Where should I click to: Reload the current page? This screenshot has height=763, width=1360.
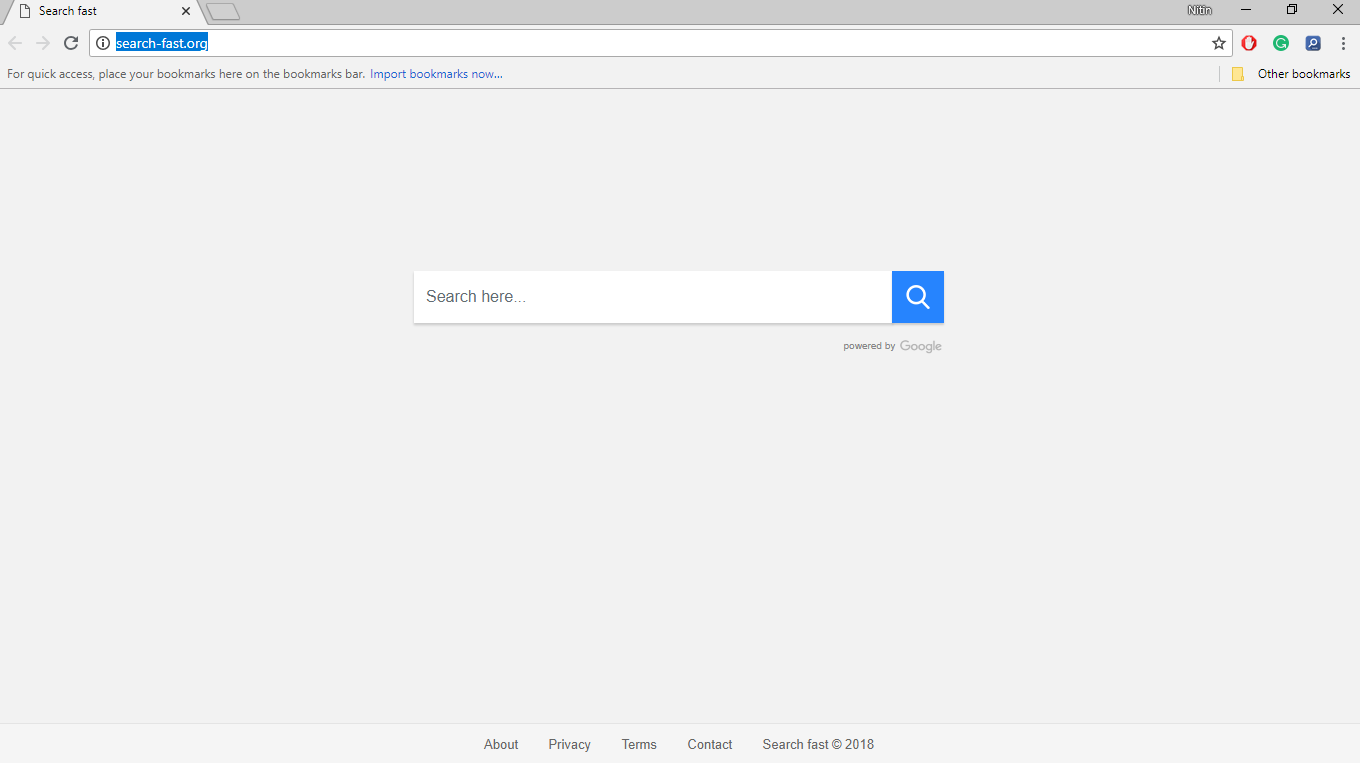70,43
